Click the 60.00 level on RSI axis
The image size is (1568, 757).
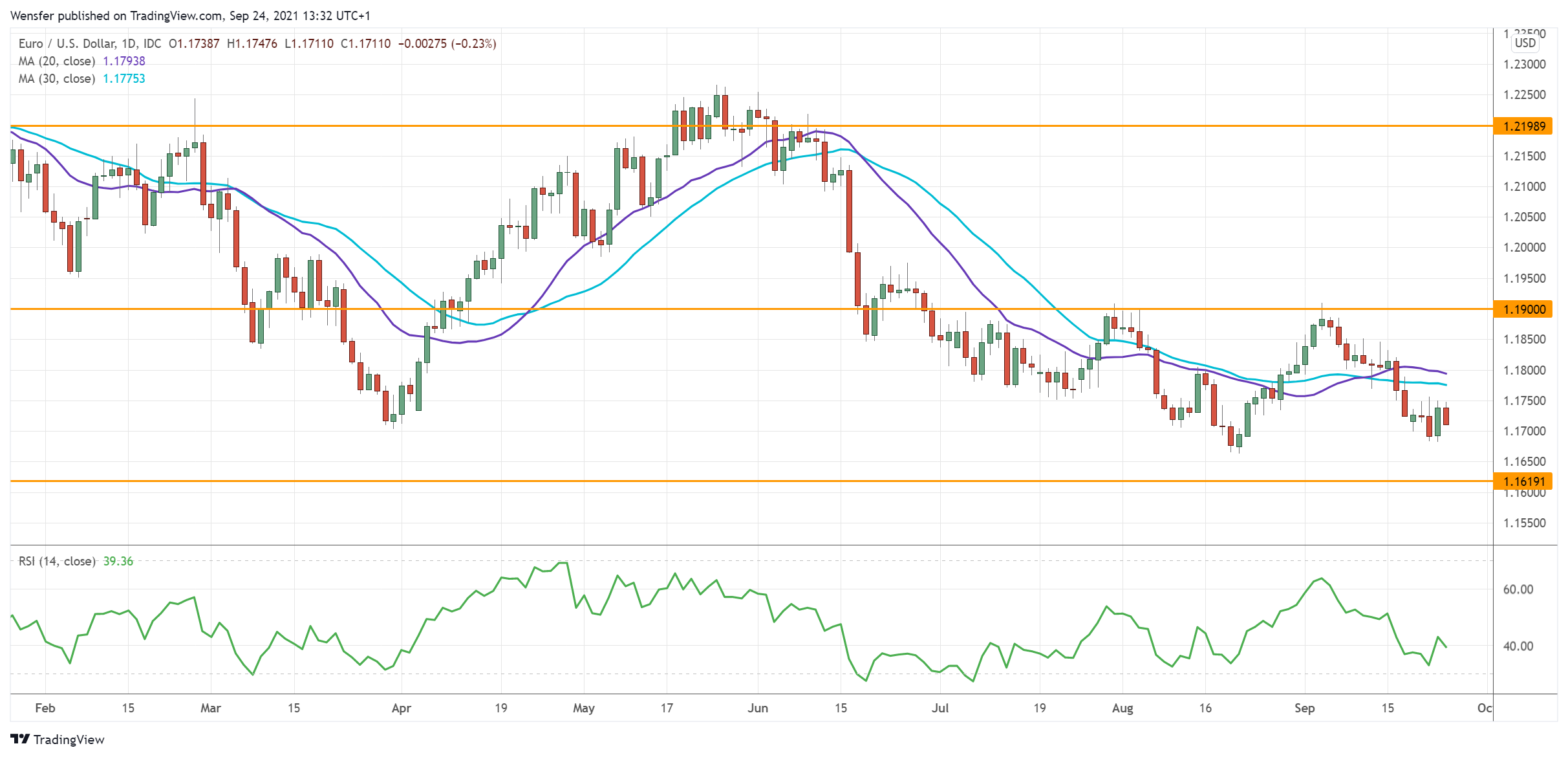click(x=1518, y=589)
